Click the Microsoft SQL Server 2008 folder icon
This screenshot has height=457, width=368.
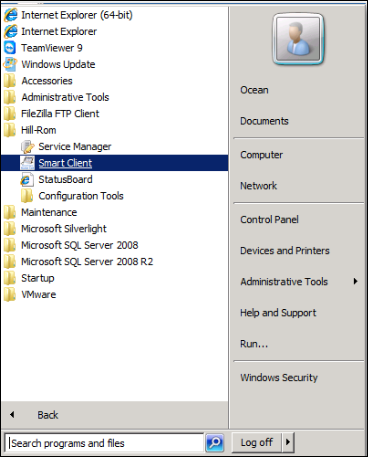(x=10, y=245)
